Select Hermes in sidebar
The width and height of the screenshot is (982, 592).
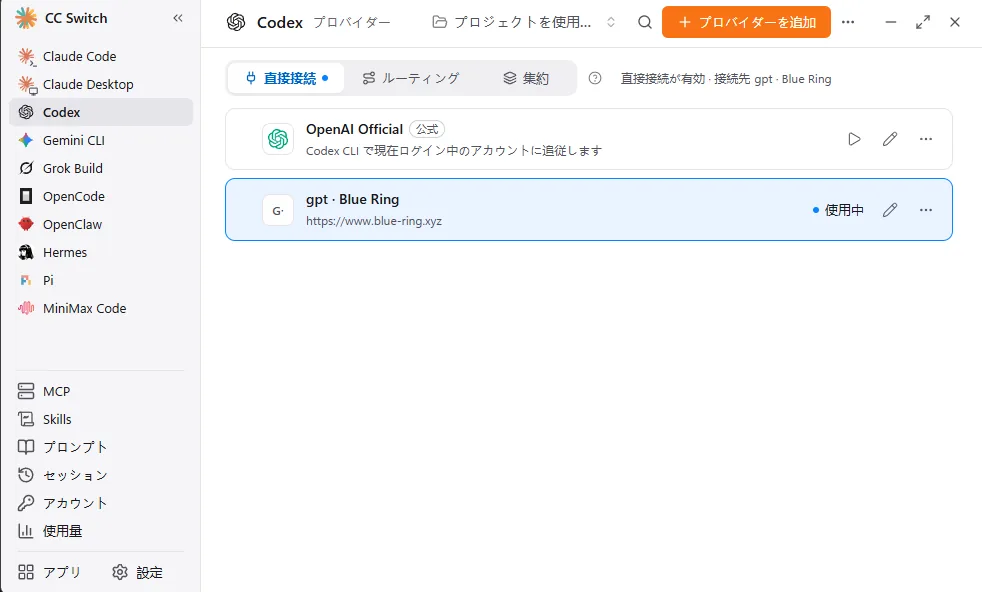[x=101, y=252]
